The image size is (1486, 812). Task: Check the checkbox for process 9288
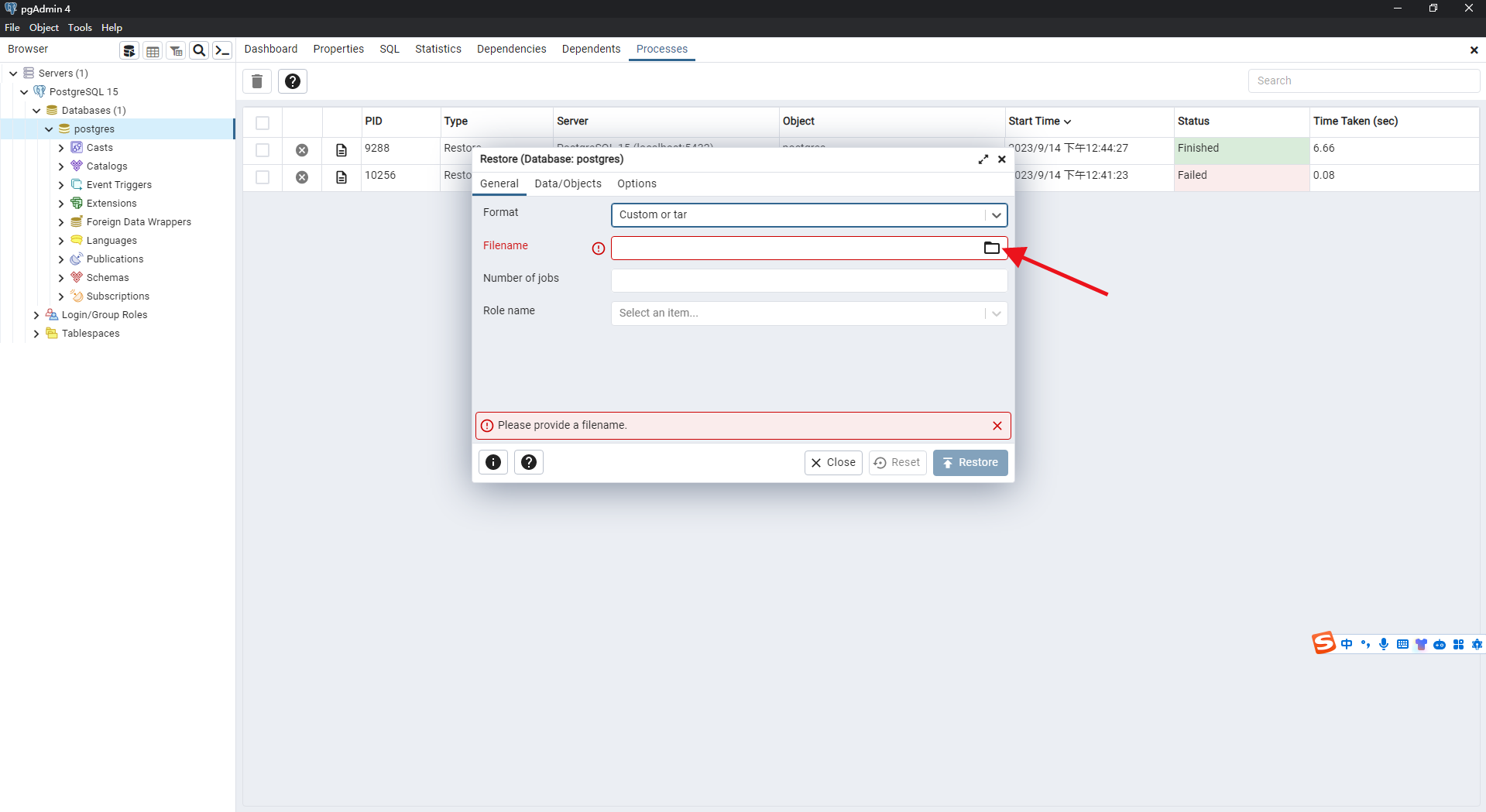click(x=263, y=150)
